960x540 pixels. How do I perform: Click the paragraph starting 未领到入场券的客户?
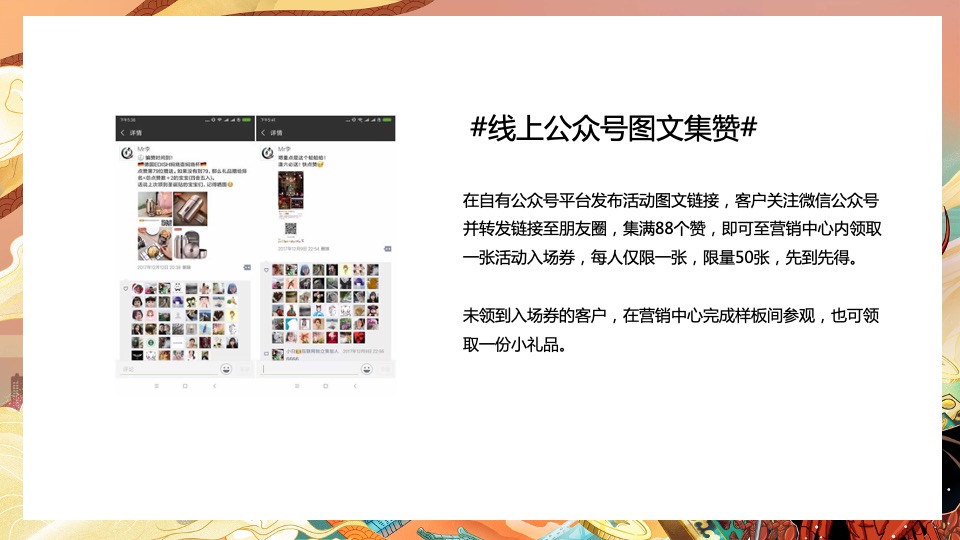click(x=670, y=330)
